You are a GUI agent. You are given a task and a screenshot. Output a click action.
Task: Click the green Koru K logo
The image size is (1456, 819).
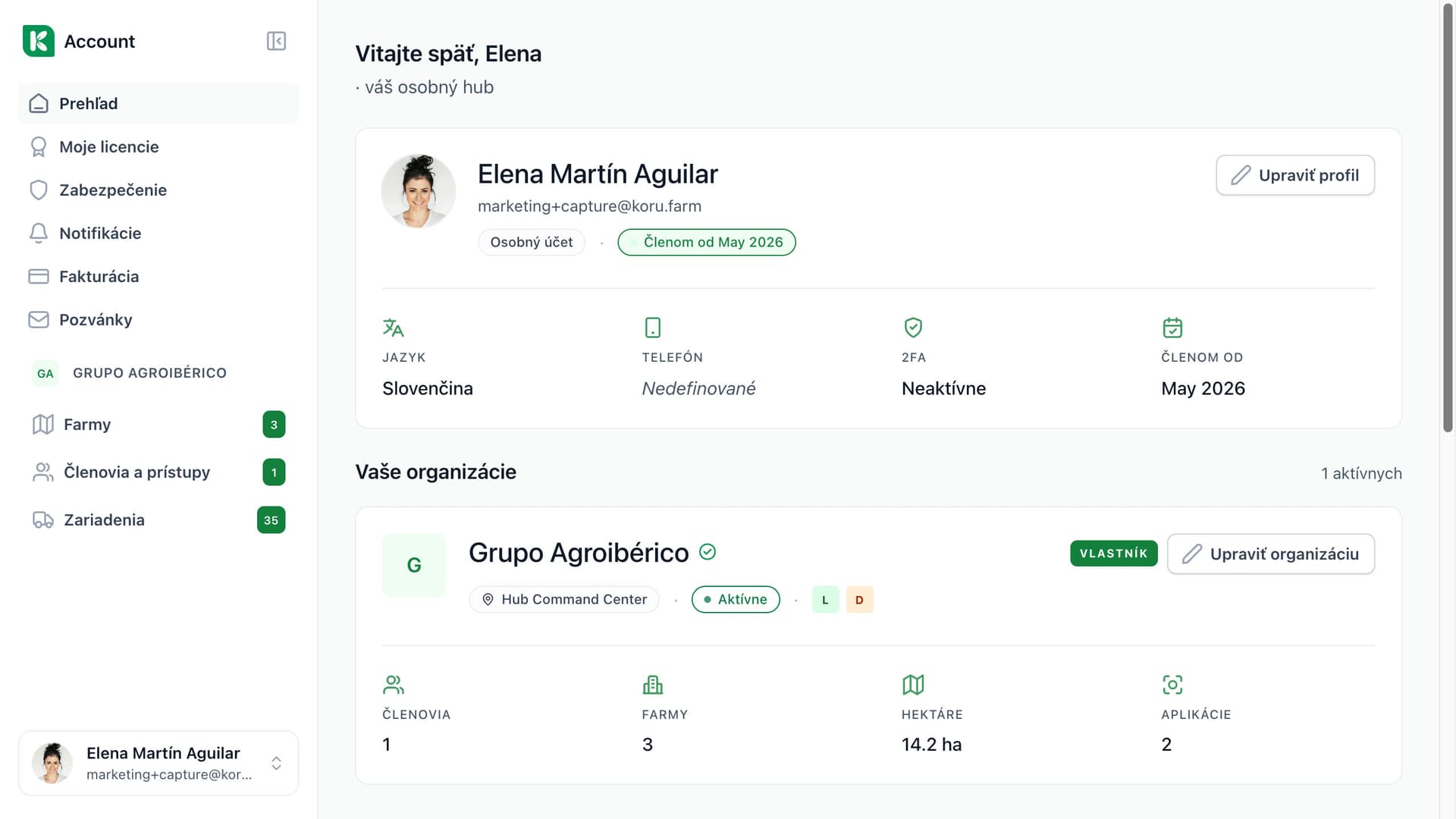tap(38, 41)
